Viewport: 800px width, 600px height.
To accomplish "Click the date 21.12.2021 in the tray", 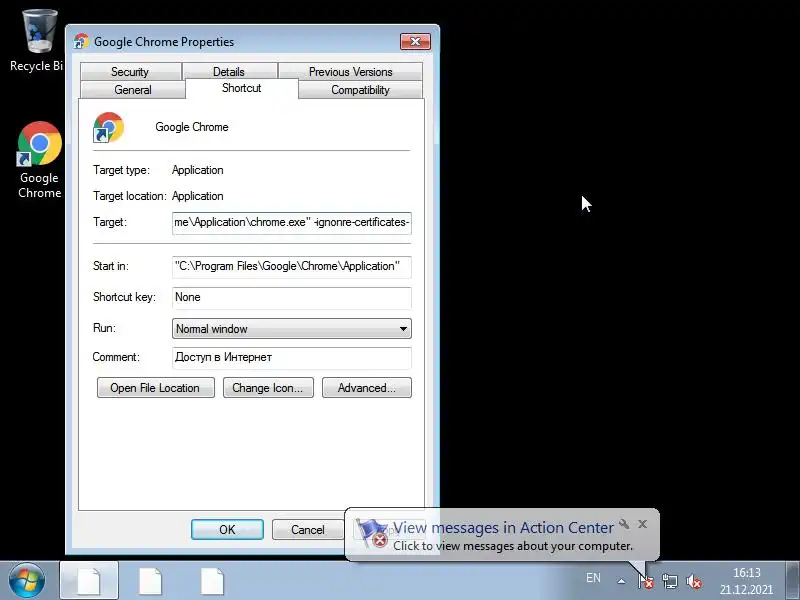I will (746, 589).
